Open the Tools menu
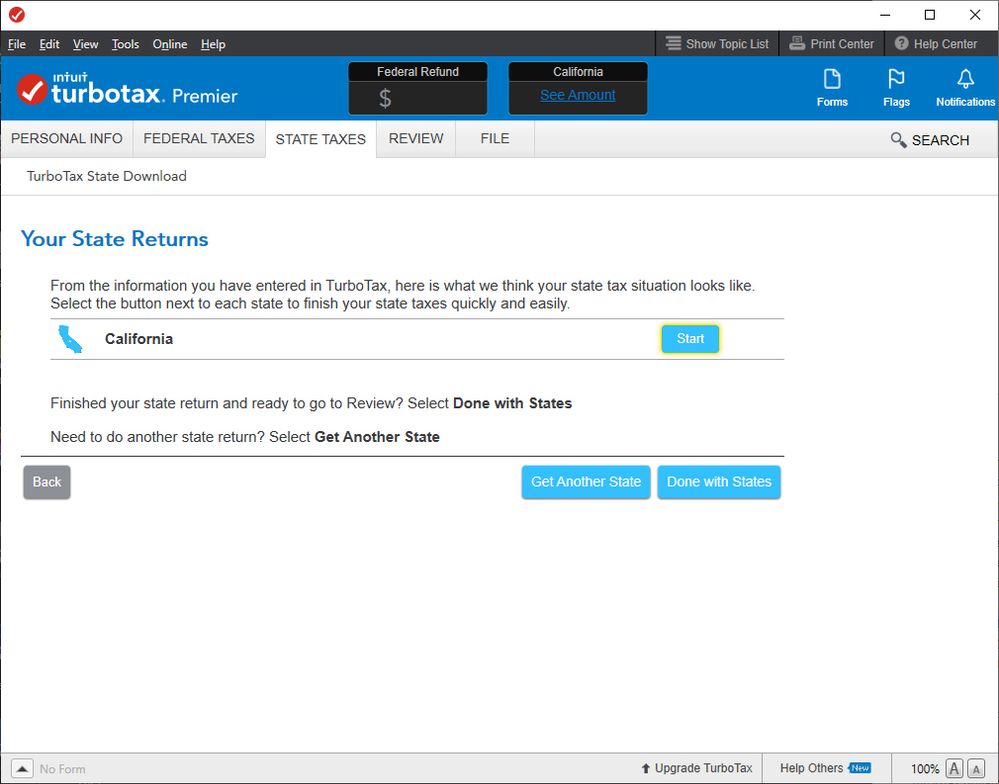This screenshot has height=784, width=999. (x=125, y=44)
